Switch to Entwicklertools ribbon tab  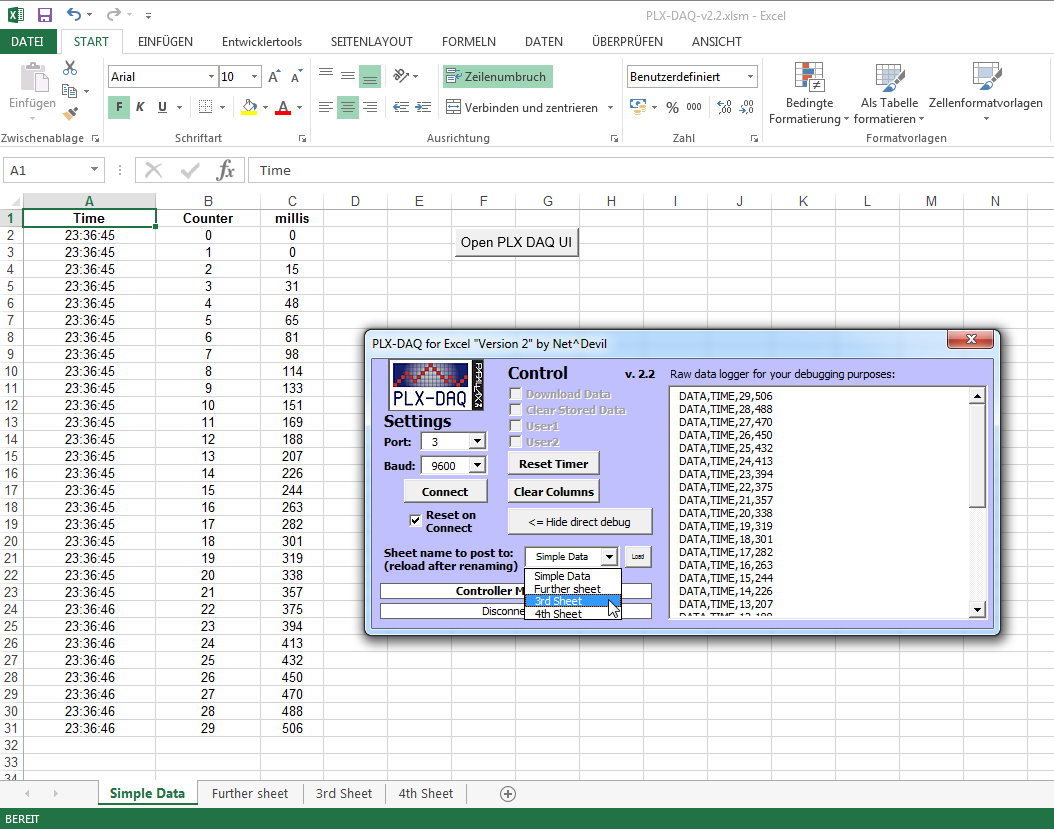(262, 42)
